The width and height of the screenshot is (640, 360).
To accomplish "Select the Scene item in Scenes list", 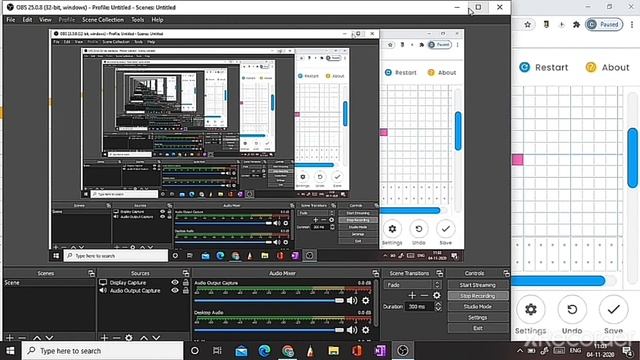I will tap(49, 282).
